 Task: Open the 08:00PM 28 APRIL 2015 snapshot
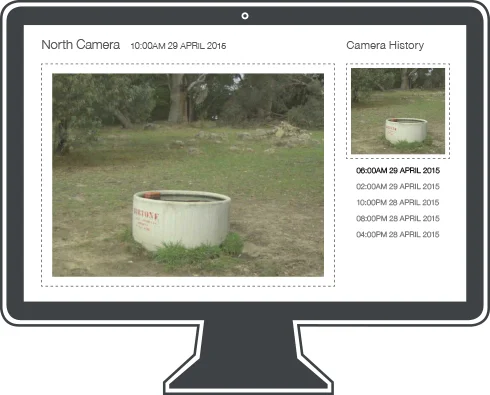(x=398, y=219)
